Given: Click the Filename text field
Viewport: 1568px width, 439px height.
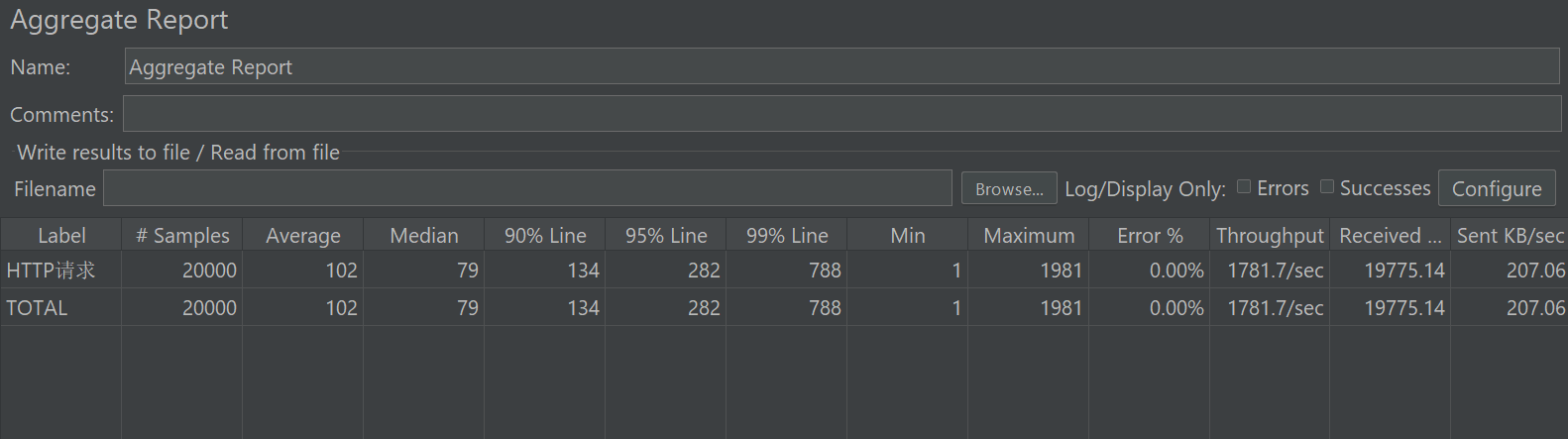Looking at the screenshot, I should pos(527,188).
